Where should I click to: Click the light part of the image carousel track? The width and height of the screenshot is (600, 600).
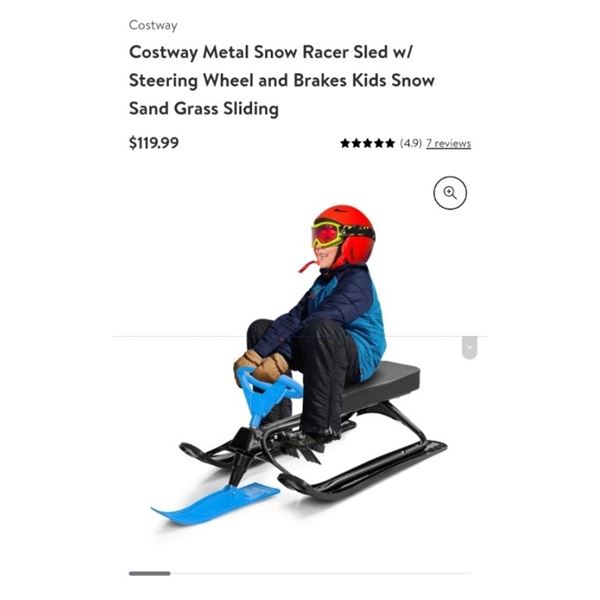[x=321, y=573]
